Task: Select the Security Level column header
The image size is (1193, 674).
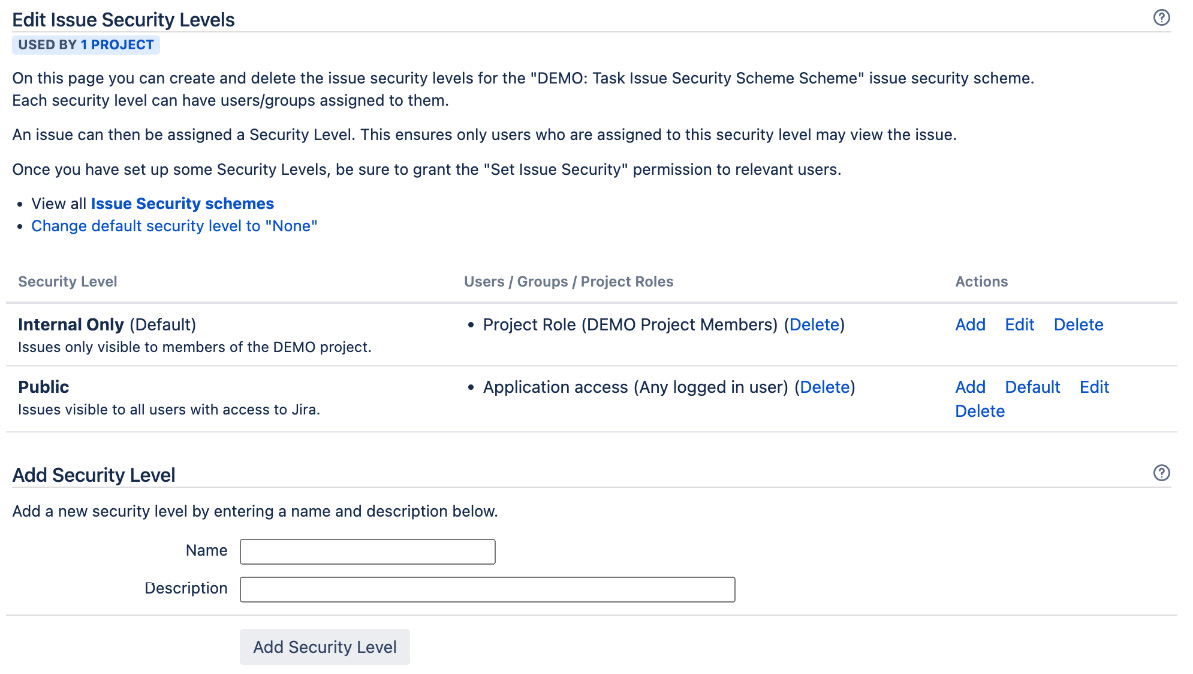Action: click(67, 281)
